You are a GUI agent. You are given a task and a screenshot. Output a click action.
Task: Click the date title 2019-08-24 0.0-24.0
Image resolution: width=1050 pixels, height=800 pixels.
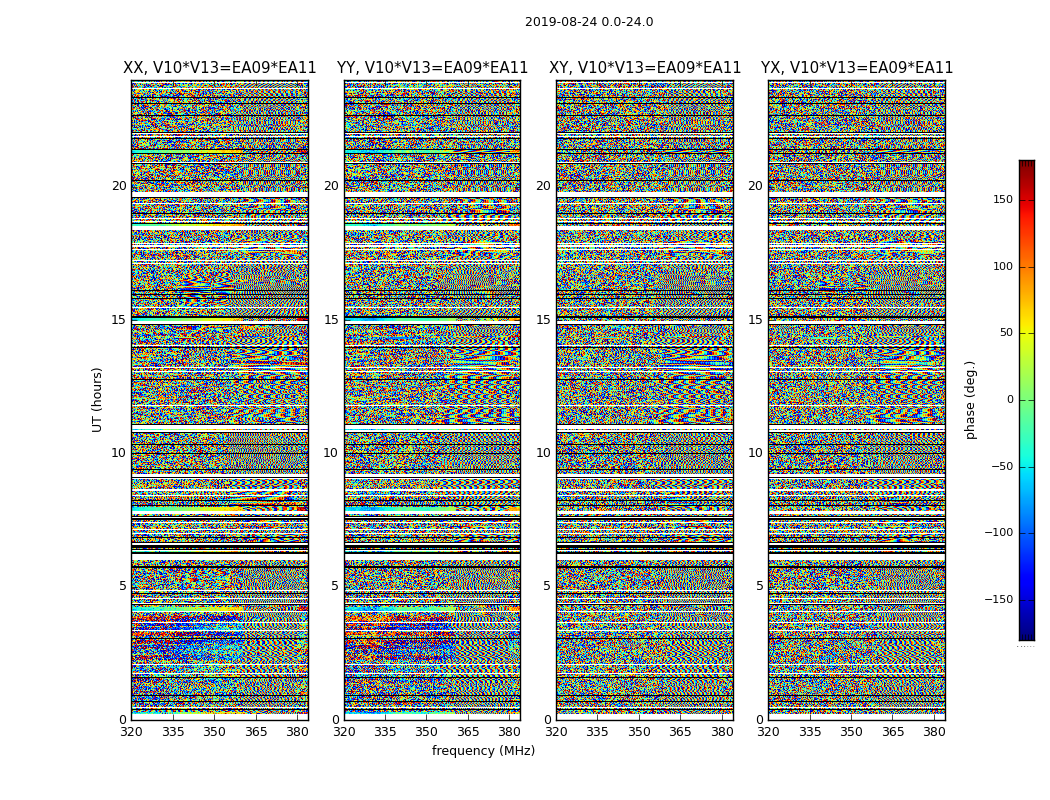(589, 22)
